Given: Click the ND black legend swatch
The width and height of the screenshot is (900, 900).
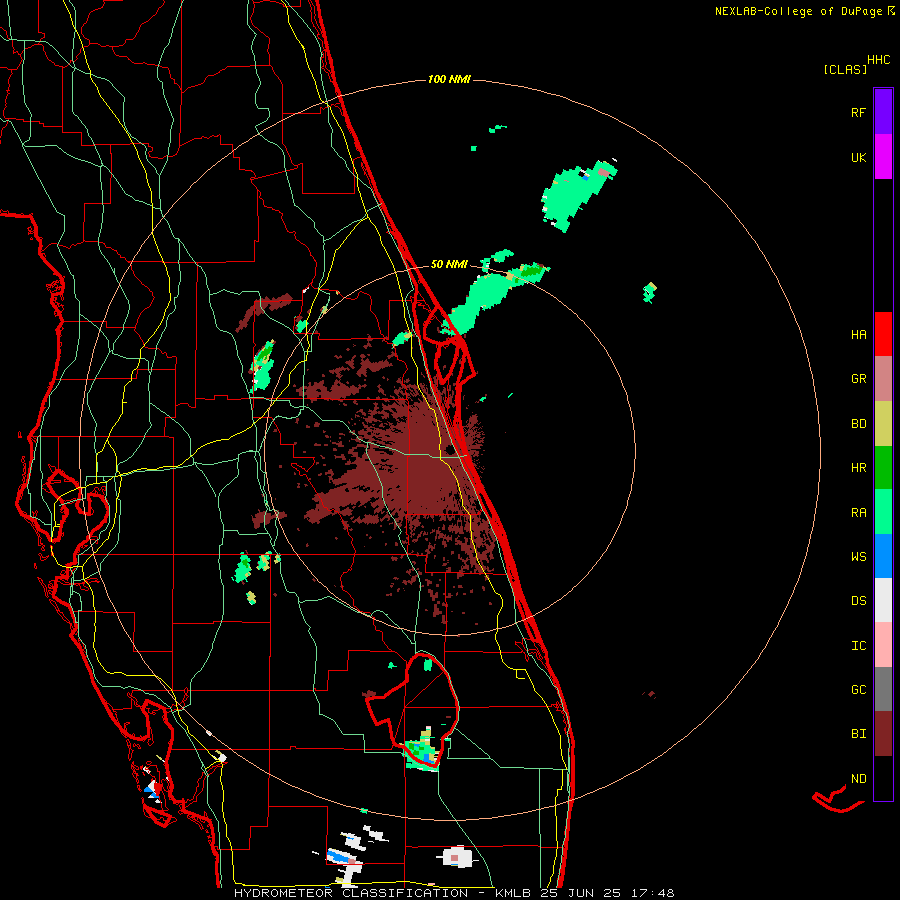Looking at the screenshot, I should tap(883, 778).
